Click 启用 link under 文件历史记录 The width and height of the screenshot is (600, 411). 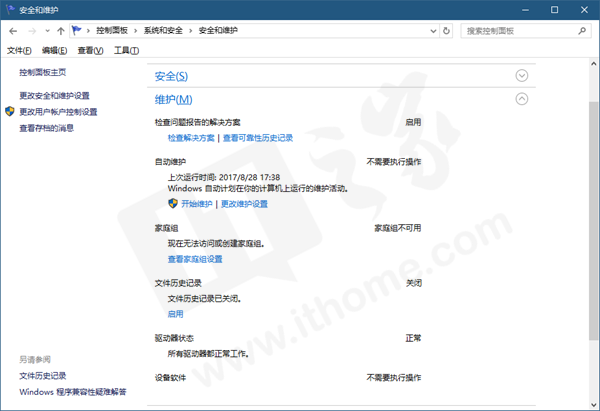pyautogui.click(x=175, y=314)
